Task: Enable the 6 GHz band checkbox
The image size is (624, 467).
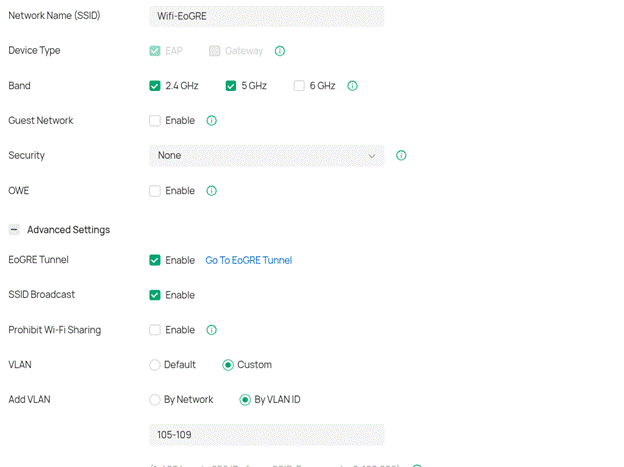Action: 299,86
